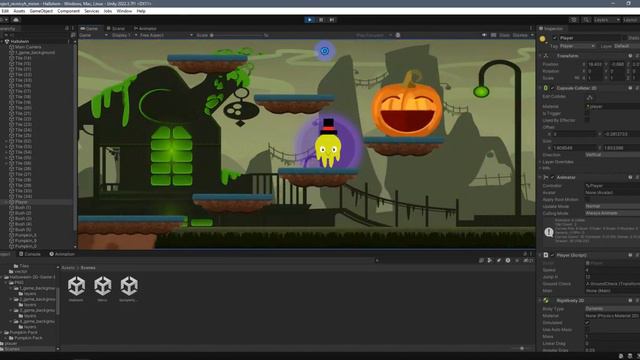The image size is (640, 360).
Task: Toggle the Is Trigger checkbox
Action: [587, 113]
